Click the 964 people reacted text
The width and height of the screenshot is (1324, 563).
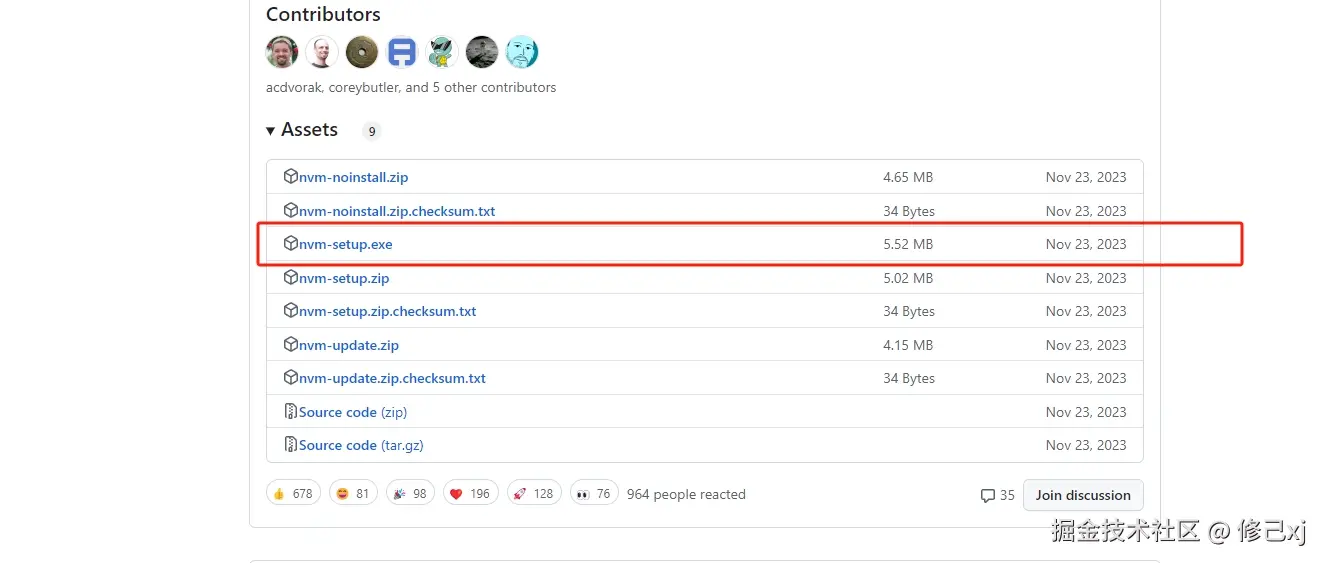pyautogui.click(x=686, y=494)
